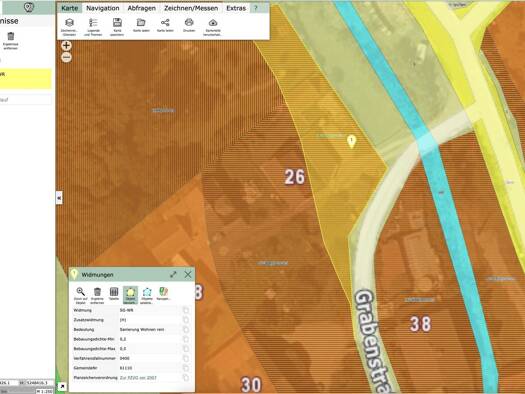Click the Karte speichern floppy disk icon
Image resolution: width=525 pixels, height=394 pixels.
[x=117, y=26]
